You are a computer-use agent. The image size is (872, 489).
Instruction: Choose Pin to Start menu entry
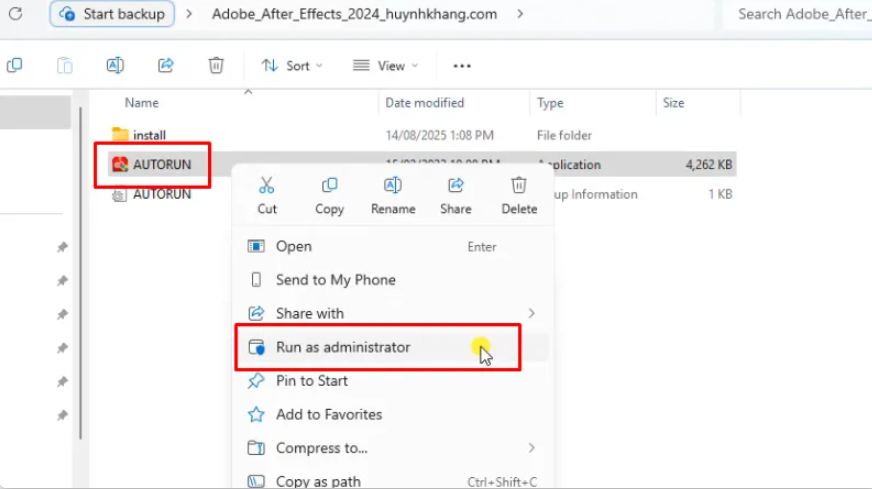312,380
